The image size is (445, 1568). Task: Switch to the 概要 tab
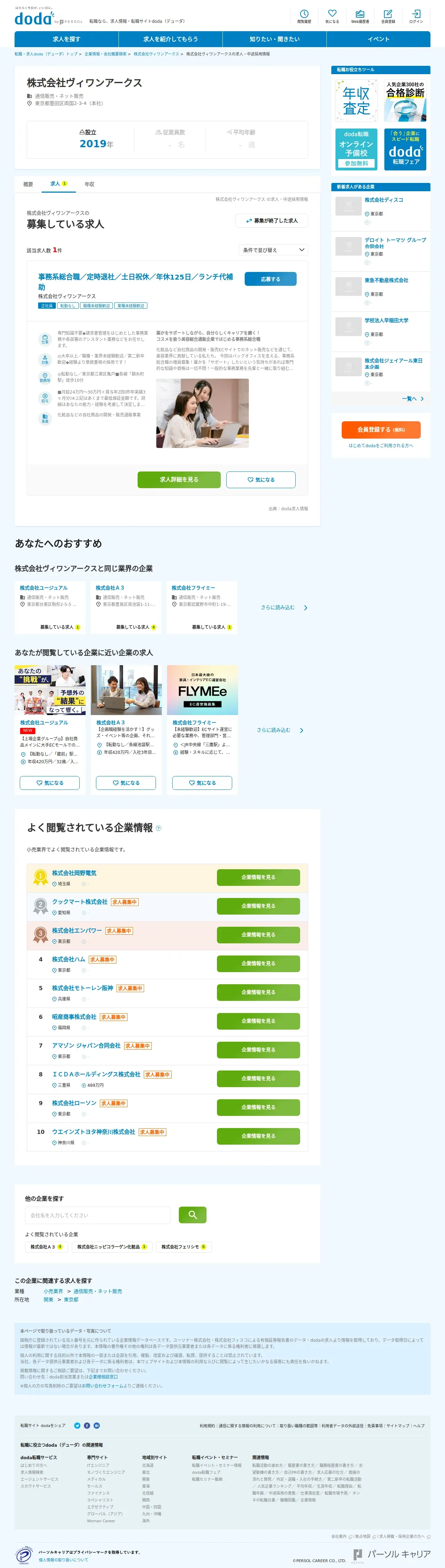(28, 184)
